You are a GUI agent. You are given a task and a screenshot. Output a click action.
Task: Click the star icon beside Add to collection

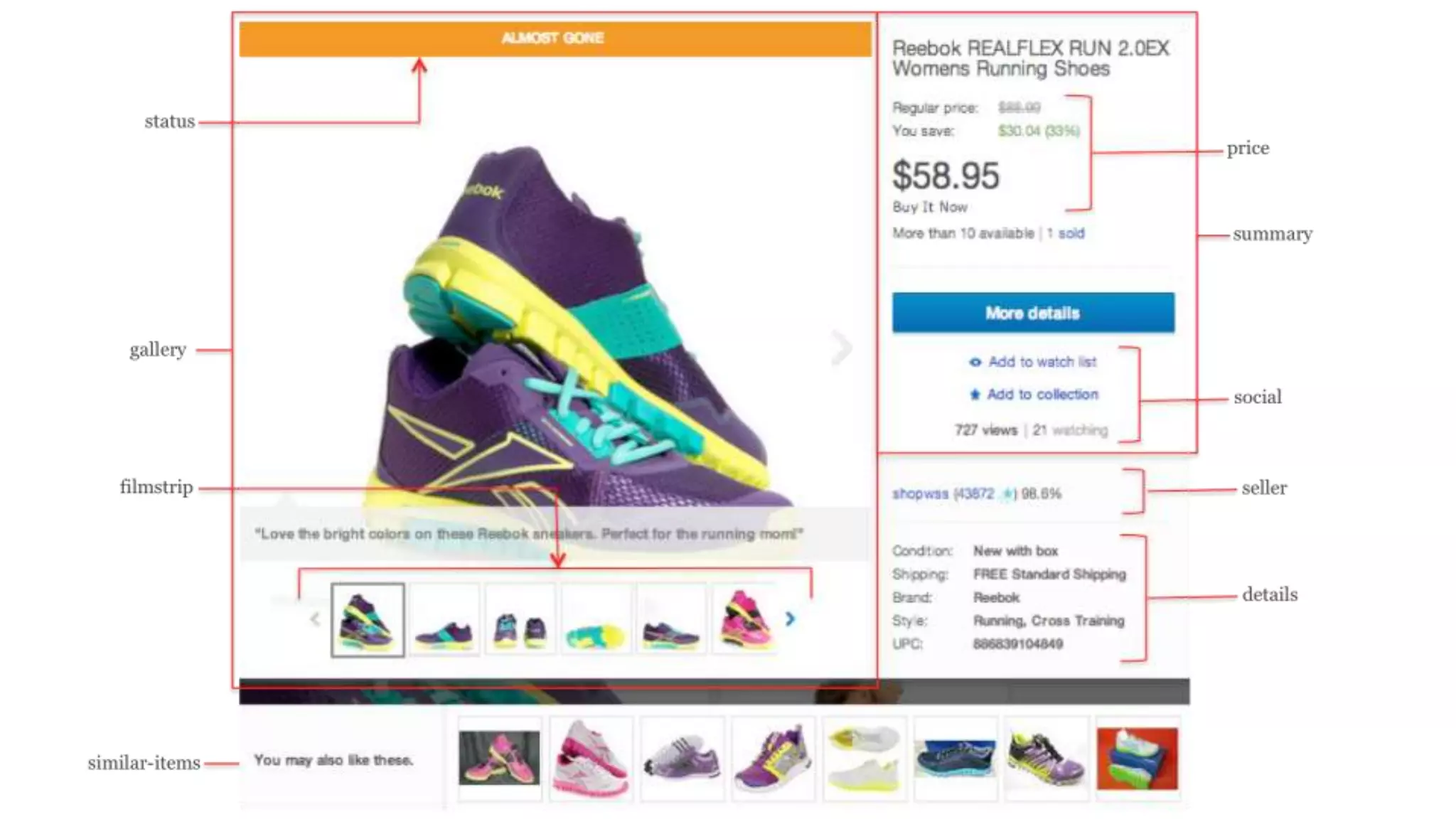pyautogui.click(x=975, y=395)
